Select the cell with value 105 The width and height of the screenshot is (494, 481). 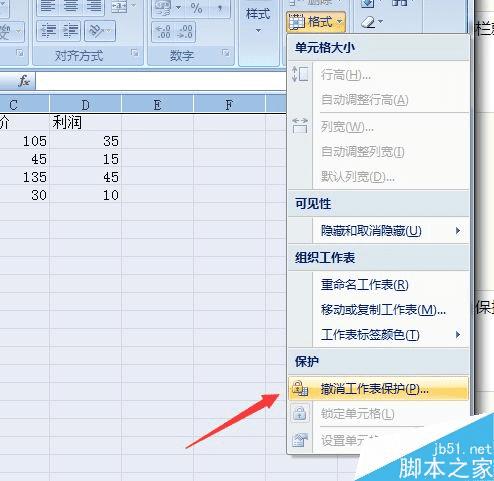(24, 141)
